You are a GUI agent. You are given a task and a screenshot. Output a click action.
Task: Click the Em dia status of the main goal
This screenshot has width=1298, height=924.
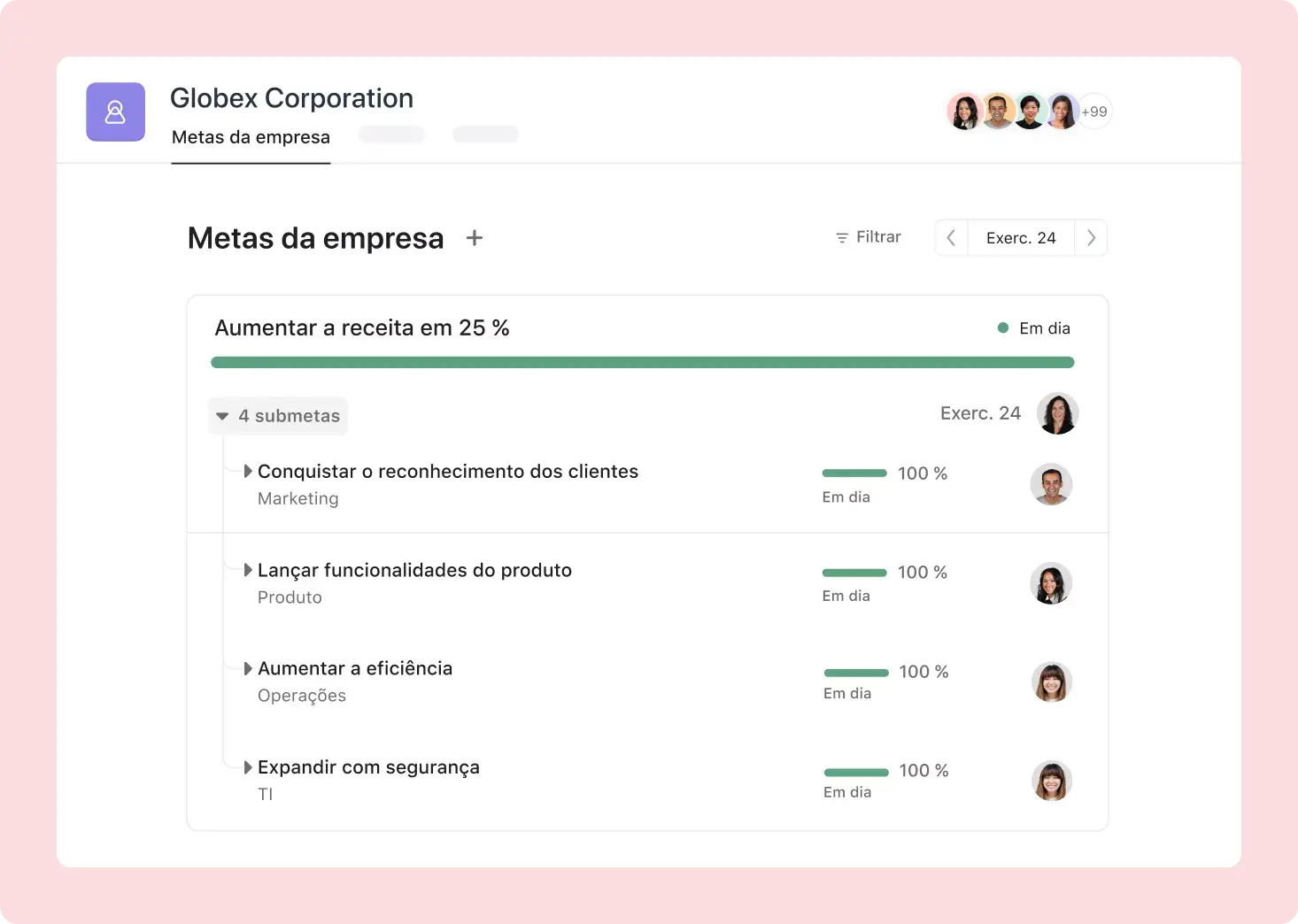[1034, 328]
